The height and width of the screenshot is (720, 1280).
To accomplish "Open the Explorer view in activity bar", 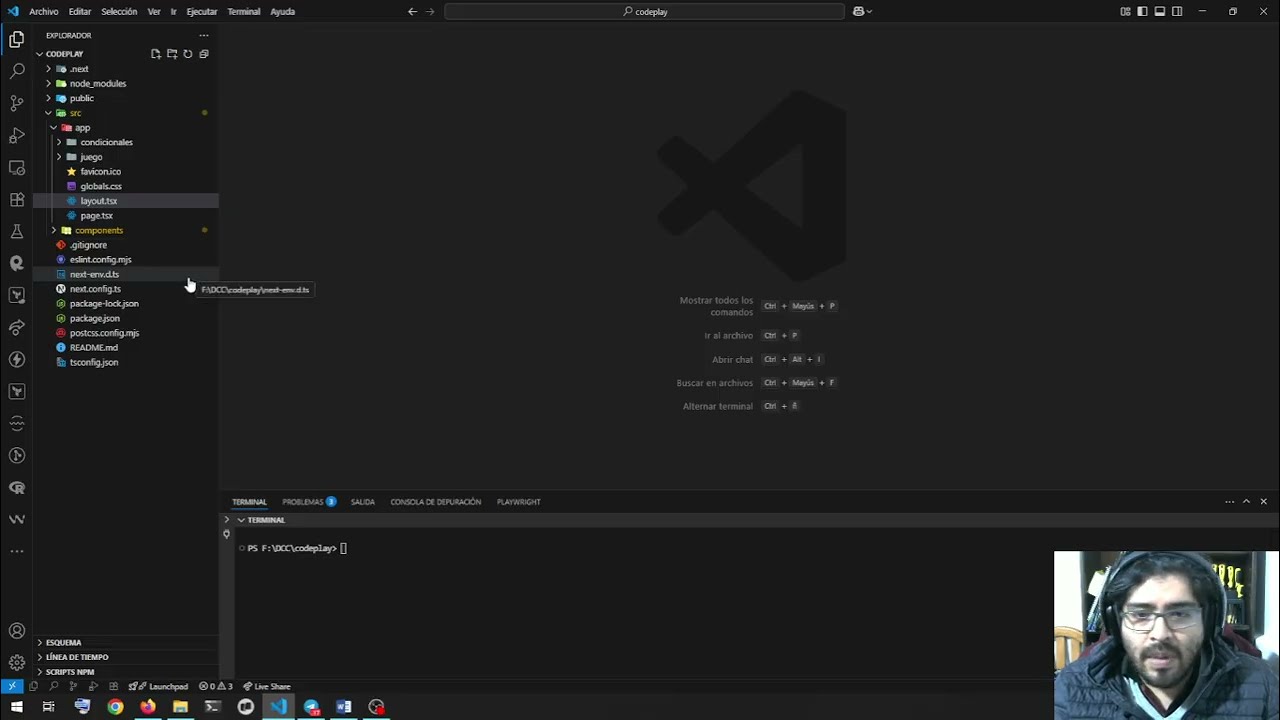I will click(16, 40).
